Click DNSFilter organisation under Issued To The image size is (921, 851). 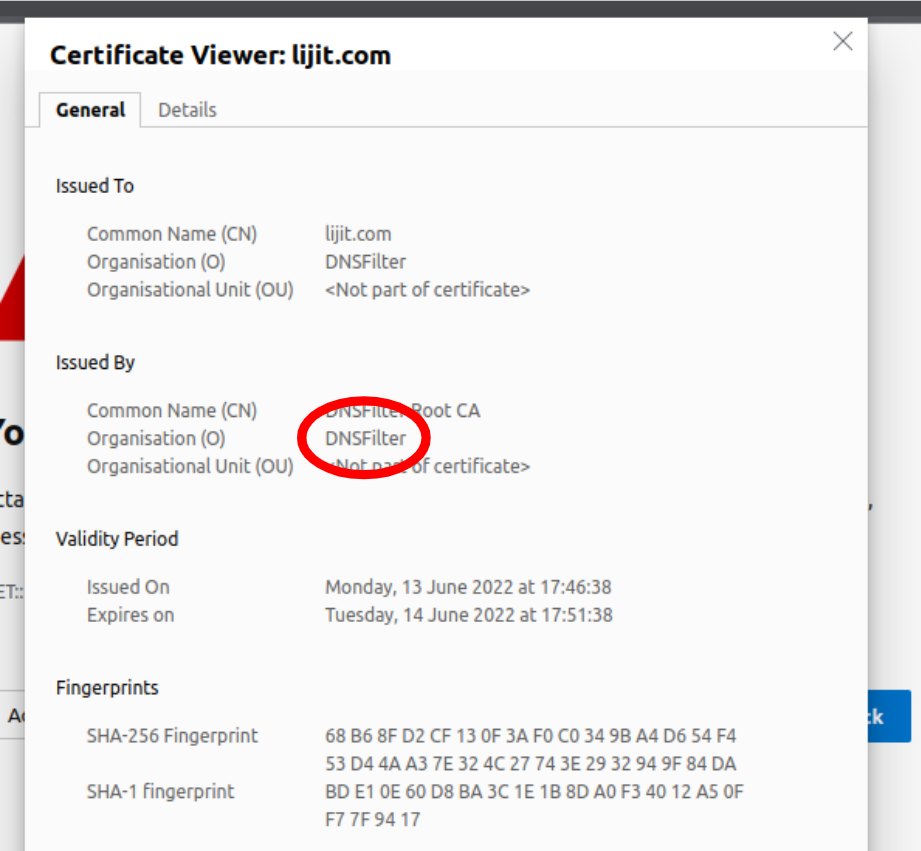[x=365, y=262]
